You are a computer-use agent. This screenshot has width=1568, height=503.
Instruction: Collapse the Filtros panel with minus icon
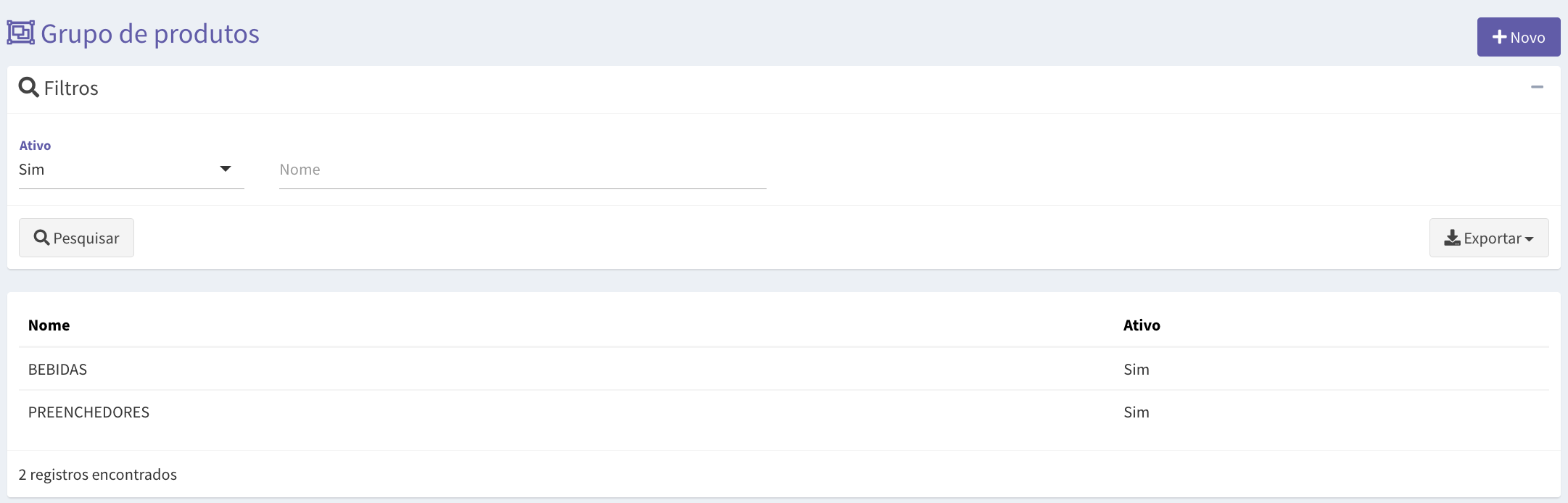tap(1537, 87)
